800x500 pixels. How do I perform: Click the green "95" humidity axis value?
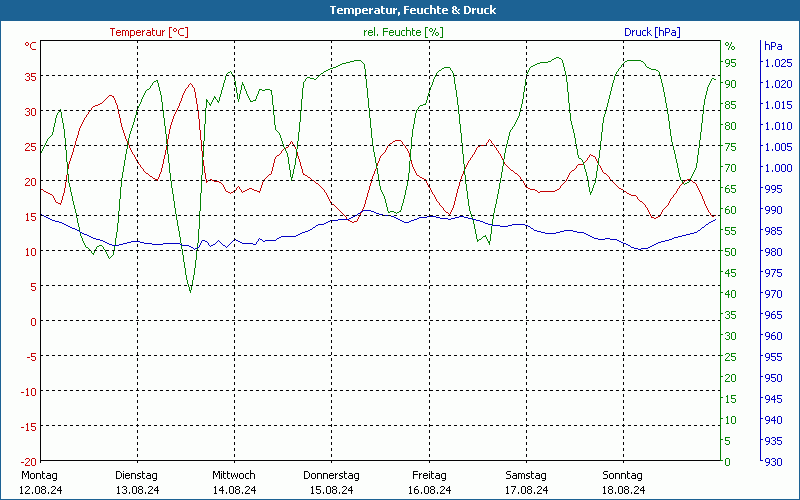(731, 63)
